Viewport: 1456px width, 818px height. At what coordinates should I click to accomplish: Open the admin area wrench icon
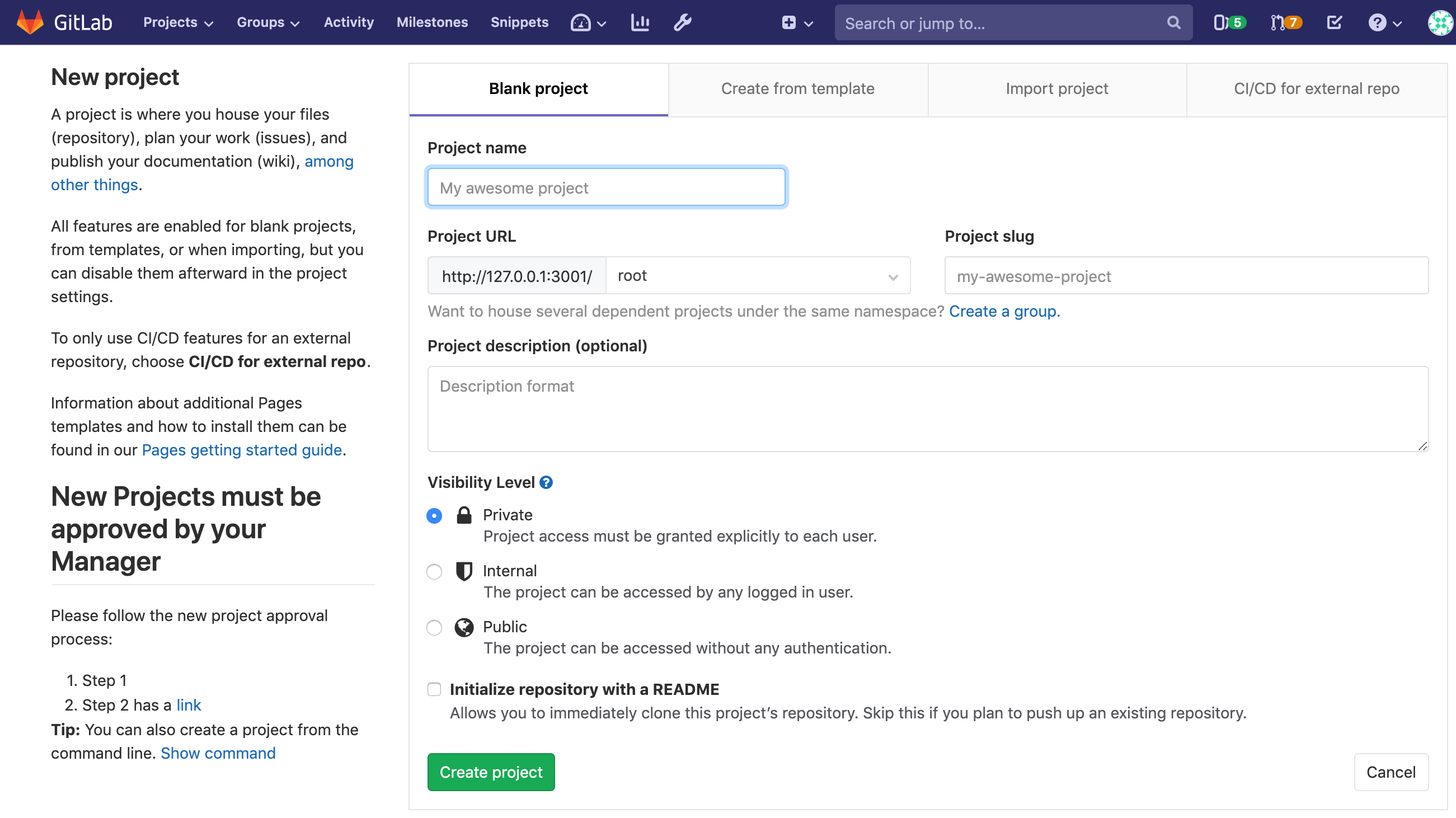(682, 22)
